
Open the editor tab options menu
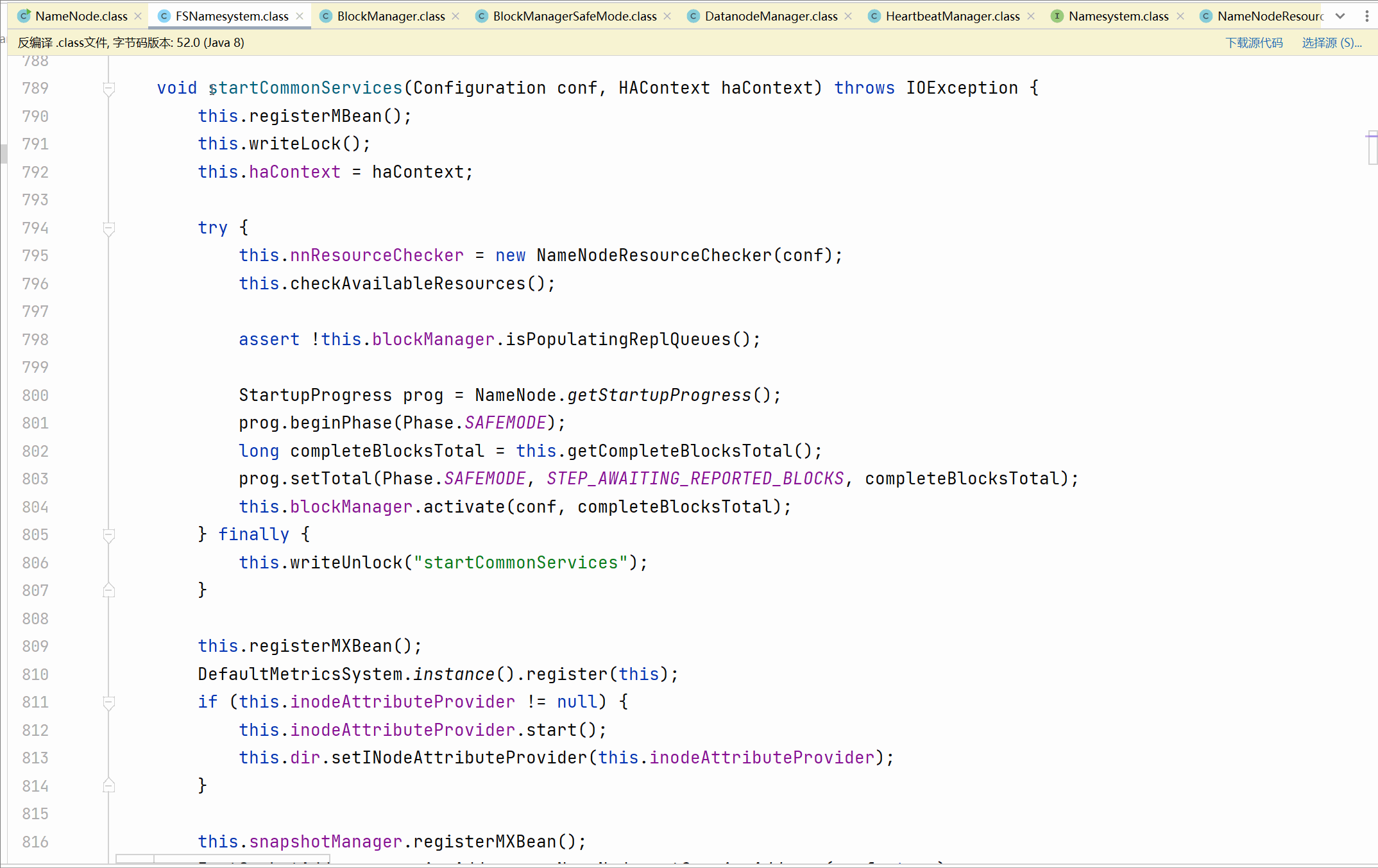coord(1366,16)
